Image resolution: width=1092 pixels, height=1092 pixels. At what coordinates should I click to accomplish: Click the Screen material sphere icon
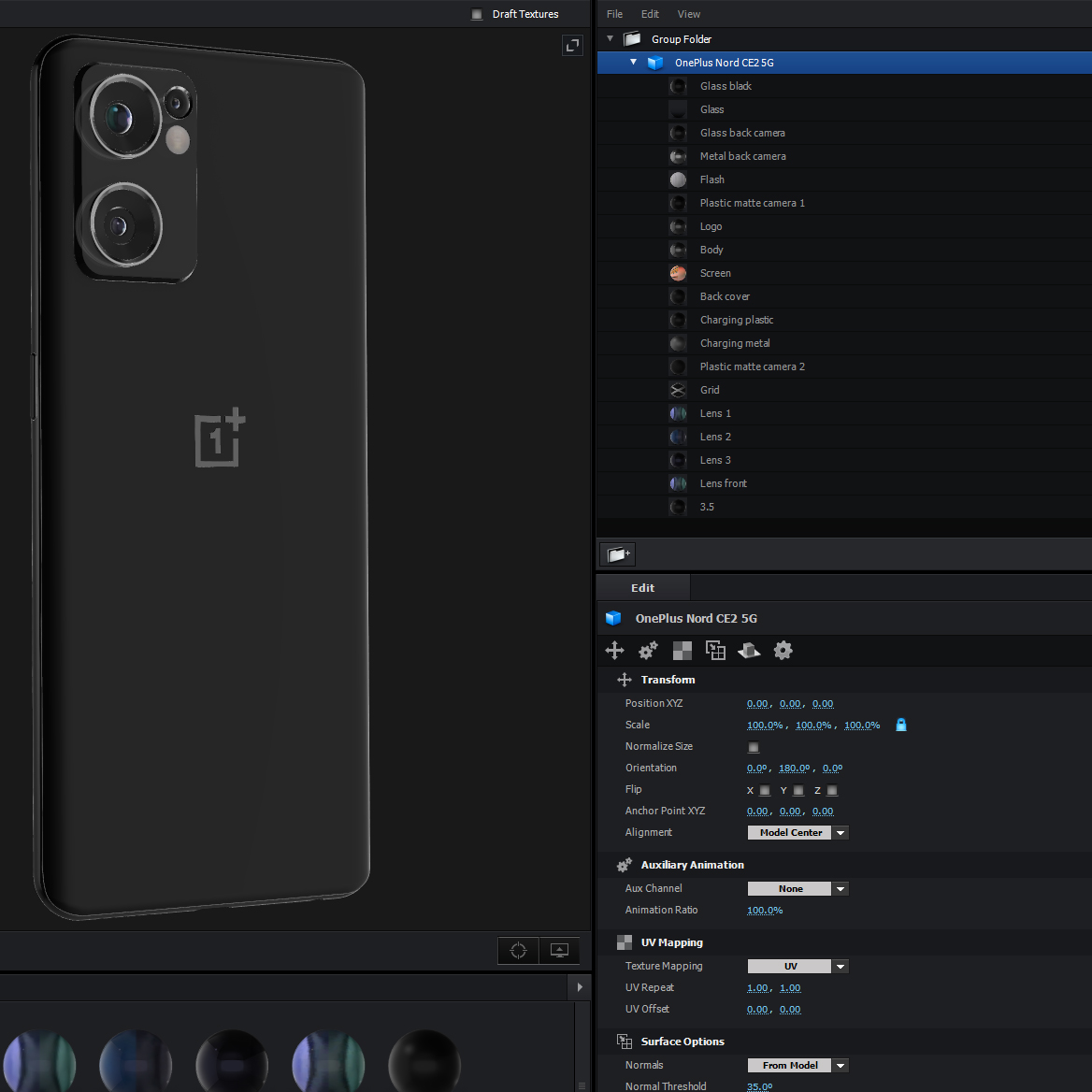678,273
